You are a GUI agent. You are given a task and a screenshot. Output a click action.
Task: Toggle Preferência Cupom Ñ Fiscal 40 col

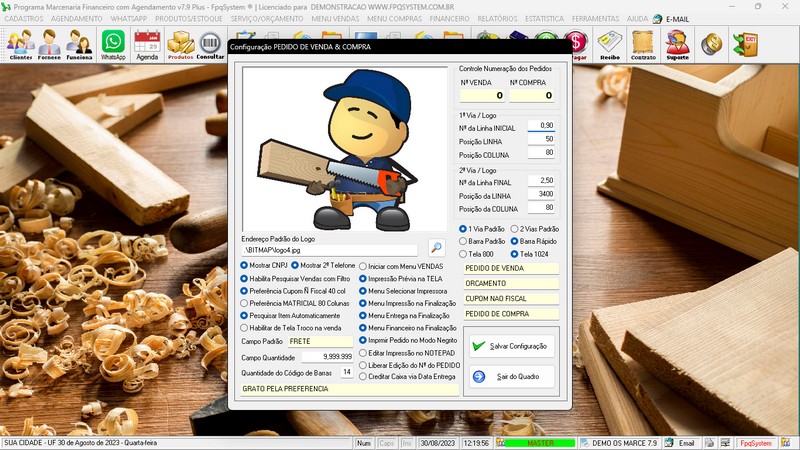tap(293, 291)
